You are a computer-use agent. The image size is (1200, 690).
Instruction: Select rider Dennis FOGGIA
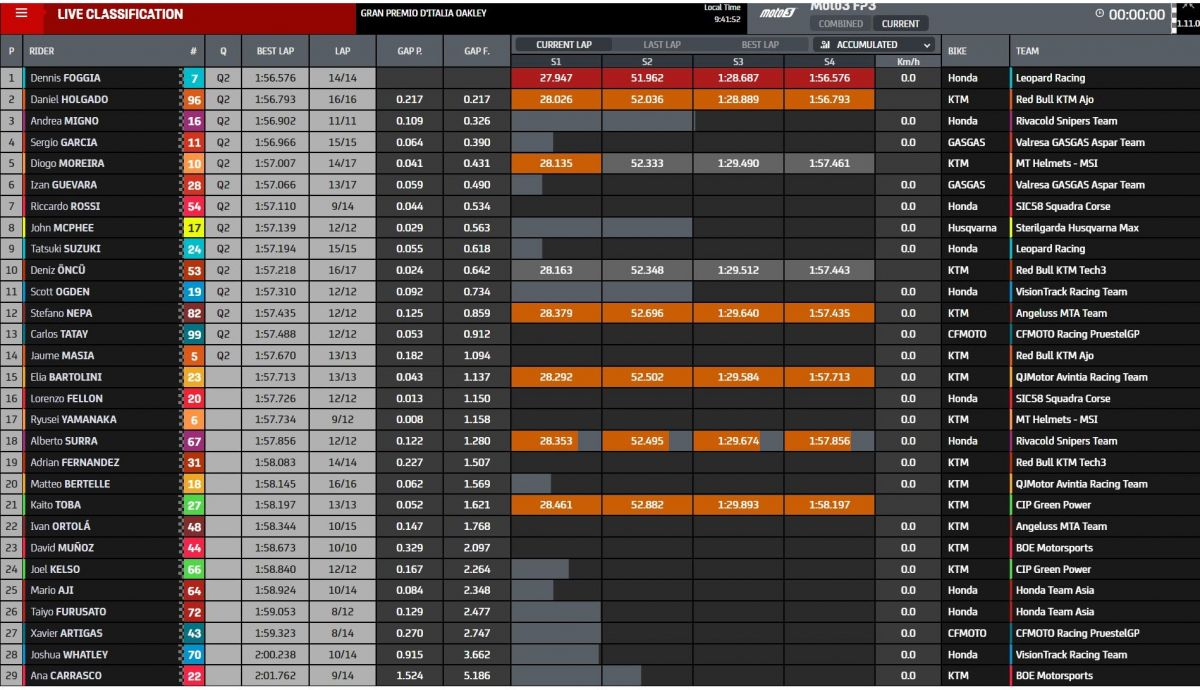[x=65, y=78]
